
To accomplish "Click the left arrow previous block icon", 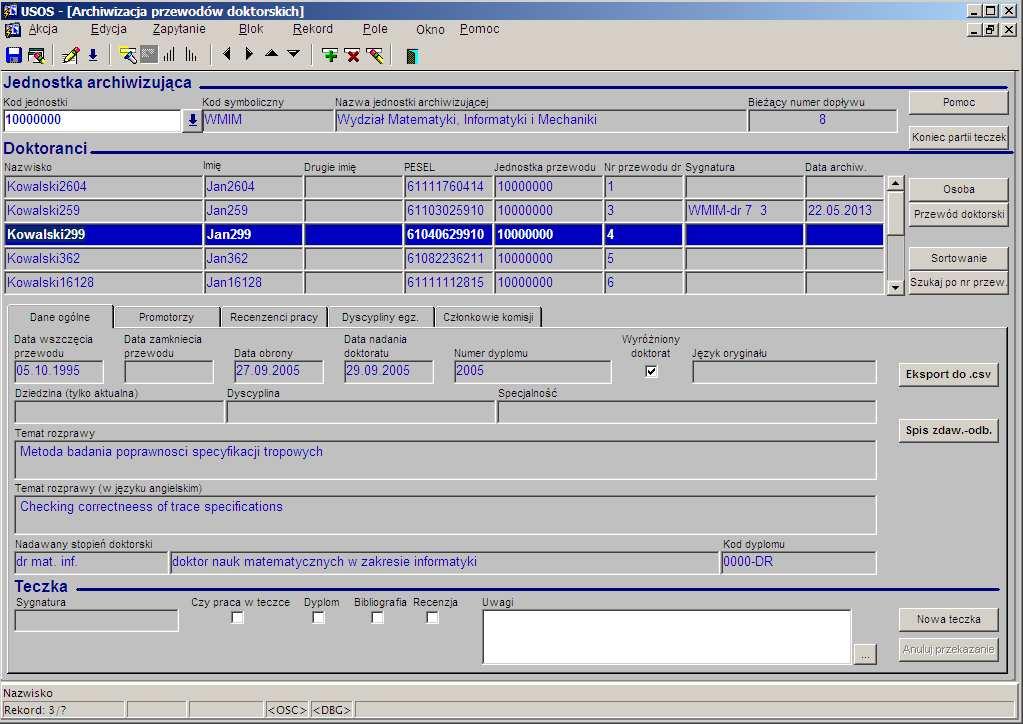I will click(226, 54).
